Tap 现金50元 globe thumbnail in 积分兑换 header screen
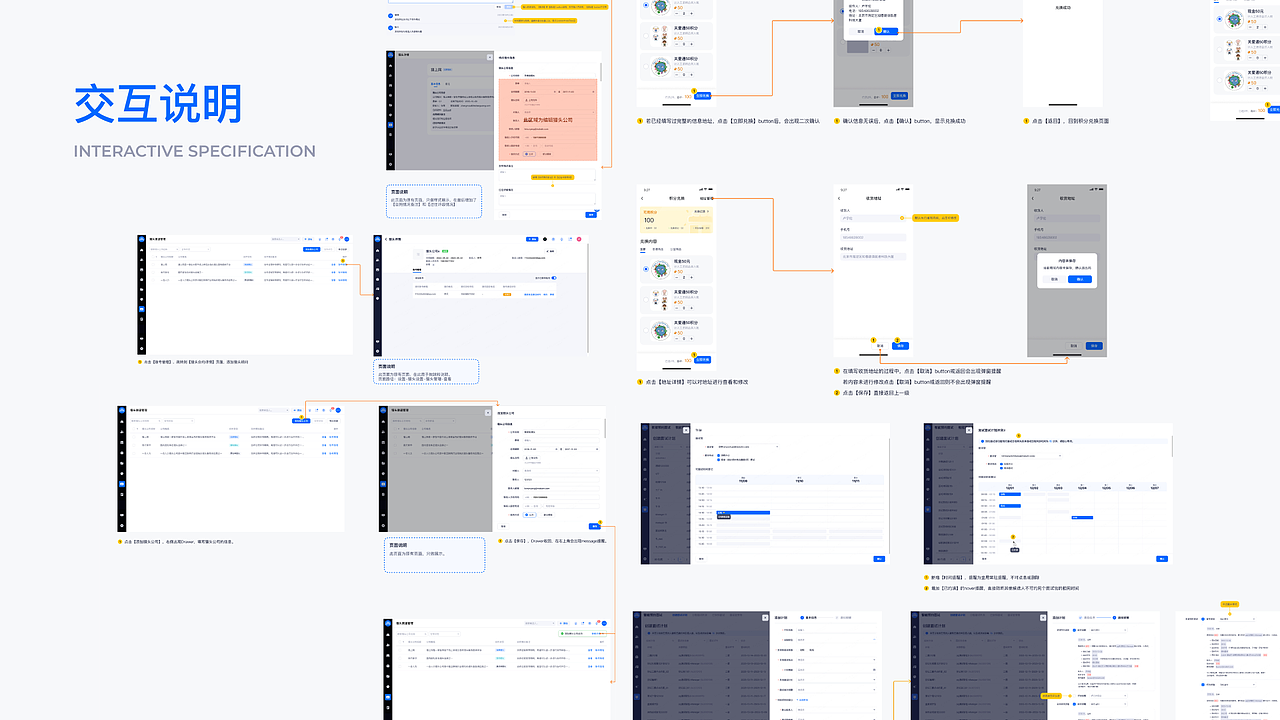This screenshot has width=1280, height=720. pos(661,270)
